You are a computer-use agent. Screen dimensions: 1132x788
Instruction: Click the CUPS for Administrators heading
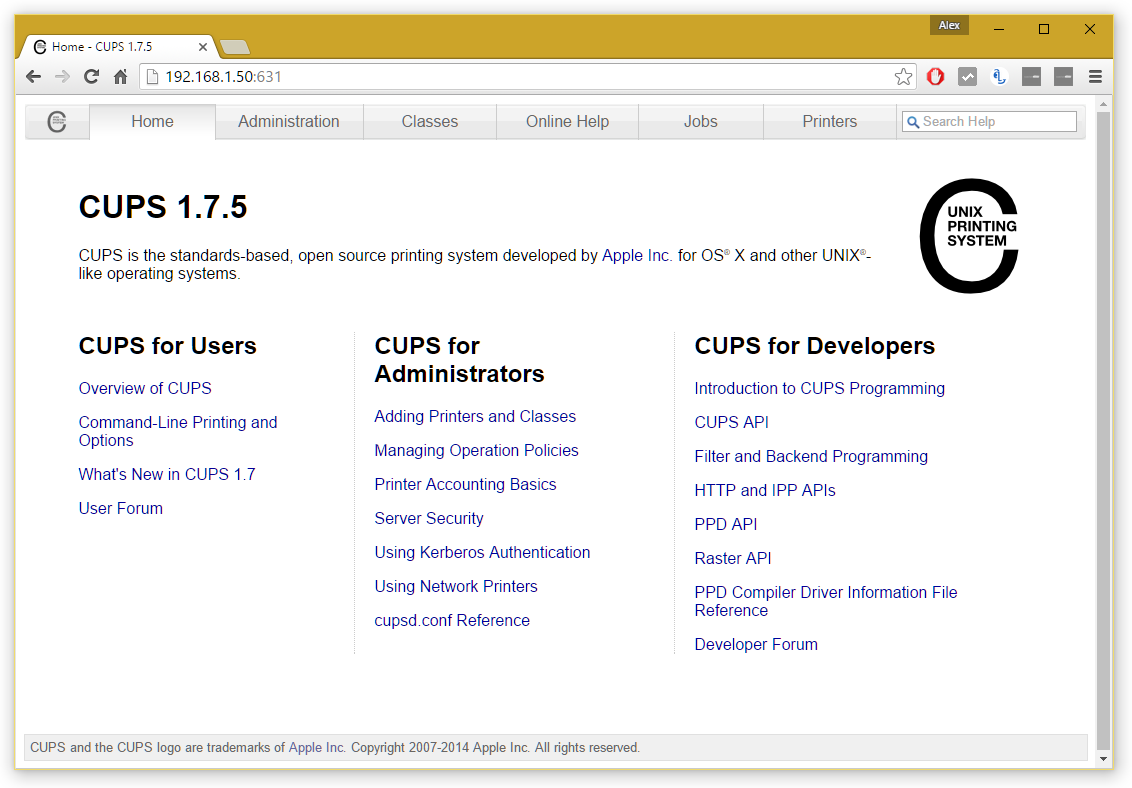click(x=459, y=359)
